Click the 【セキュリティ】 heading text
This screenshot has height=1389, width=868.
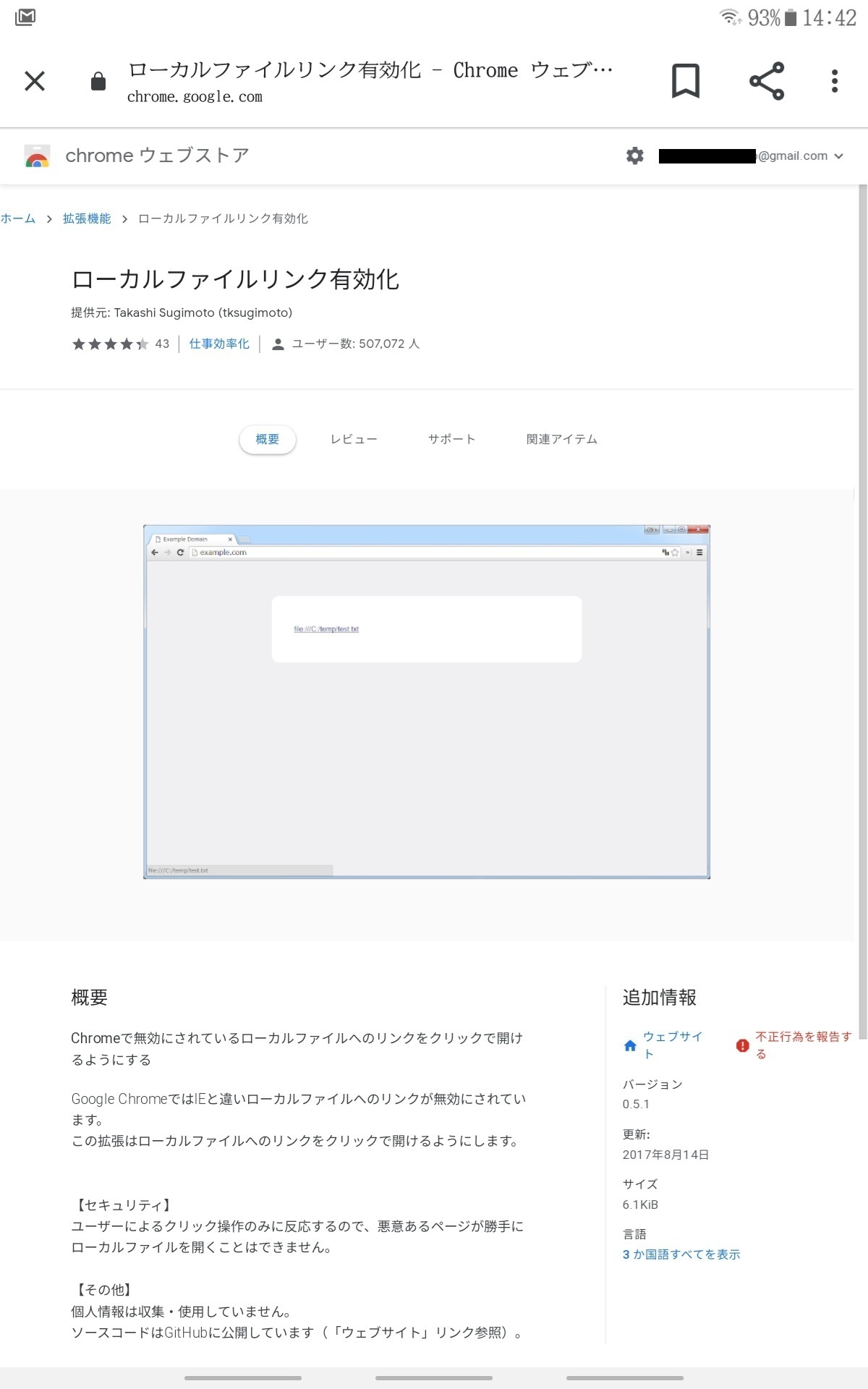[x=122, y=1205]
